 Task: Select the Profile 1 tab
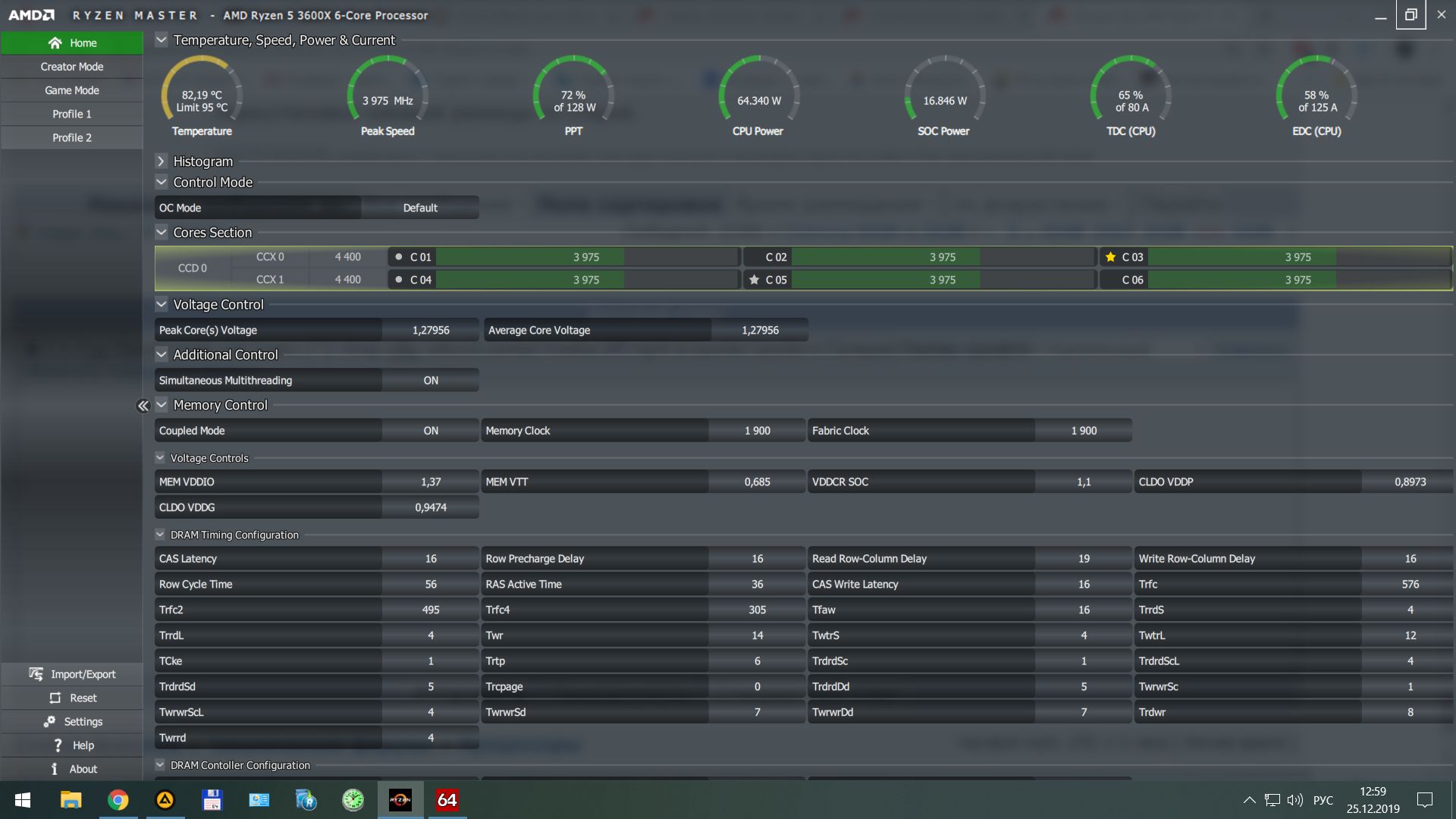click(72, 114)
